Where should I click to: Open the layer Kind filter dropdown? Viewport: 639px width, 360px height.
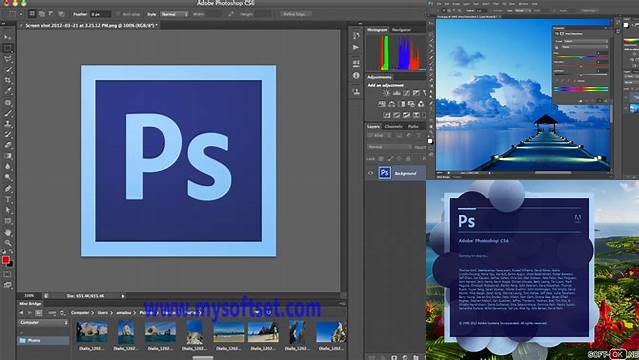[378, 136]
